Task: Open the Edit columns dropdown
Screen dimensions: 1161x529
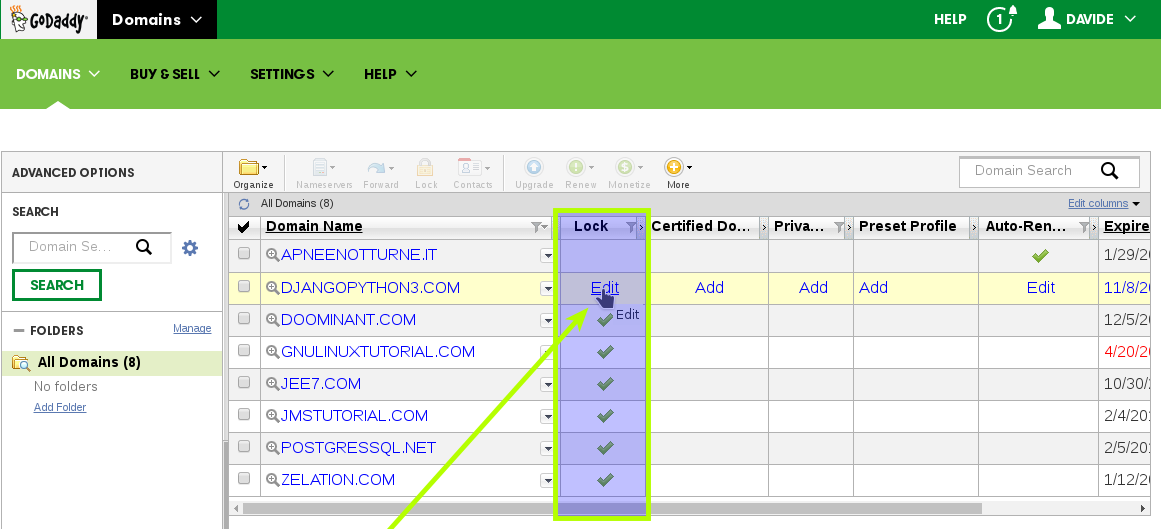Action: [1103, 203]
